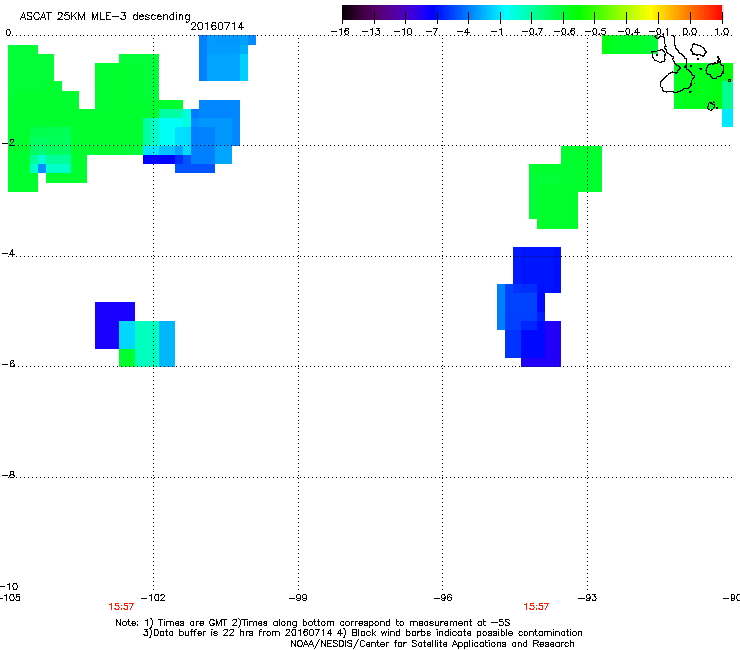Click the -0.4 colorbar label

[x=629, y=32]
